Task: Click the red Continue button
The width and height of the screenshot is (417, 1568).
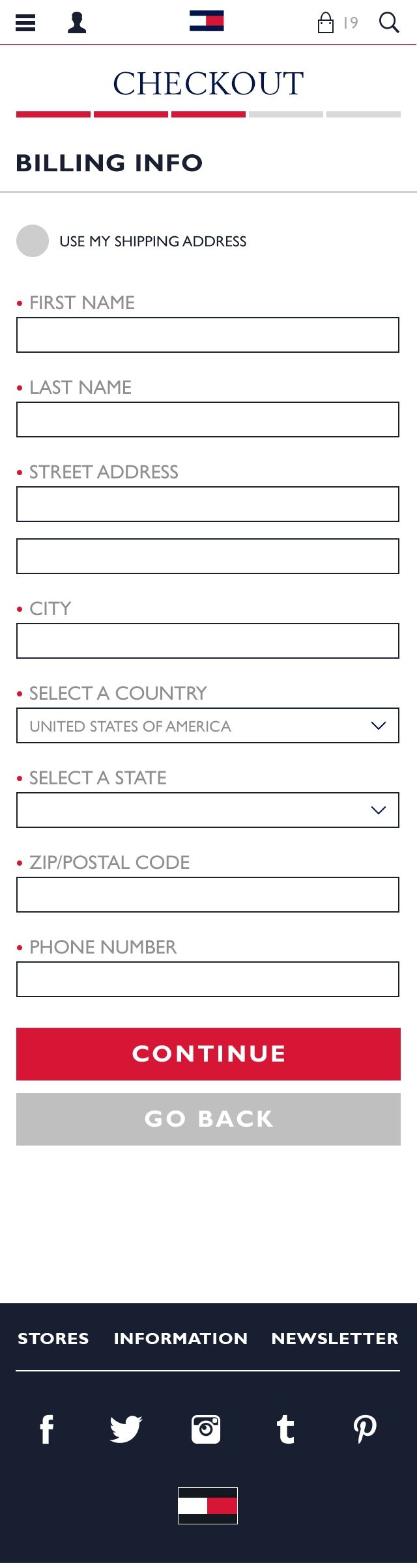Action: [208, 1054]
